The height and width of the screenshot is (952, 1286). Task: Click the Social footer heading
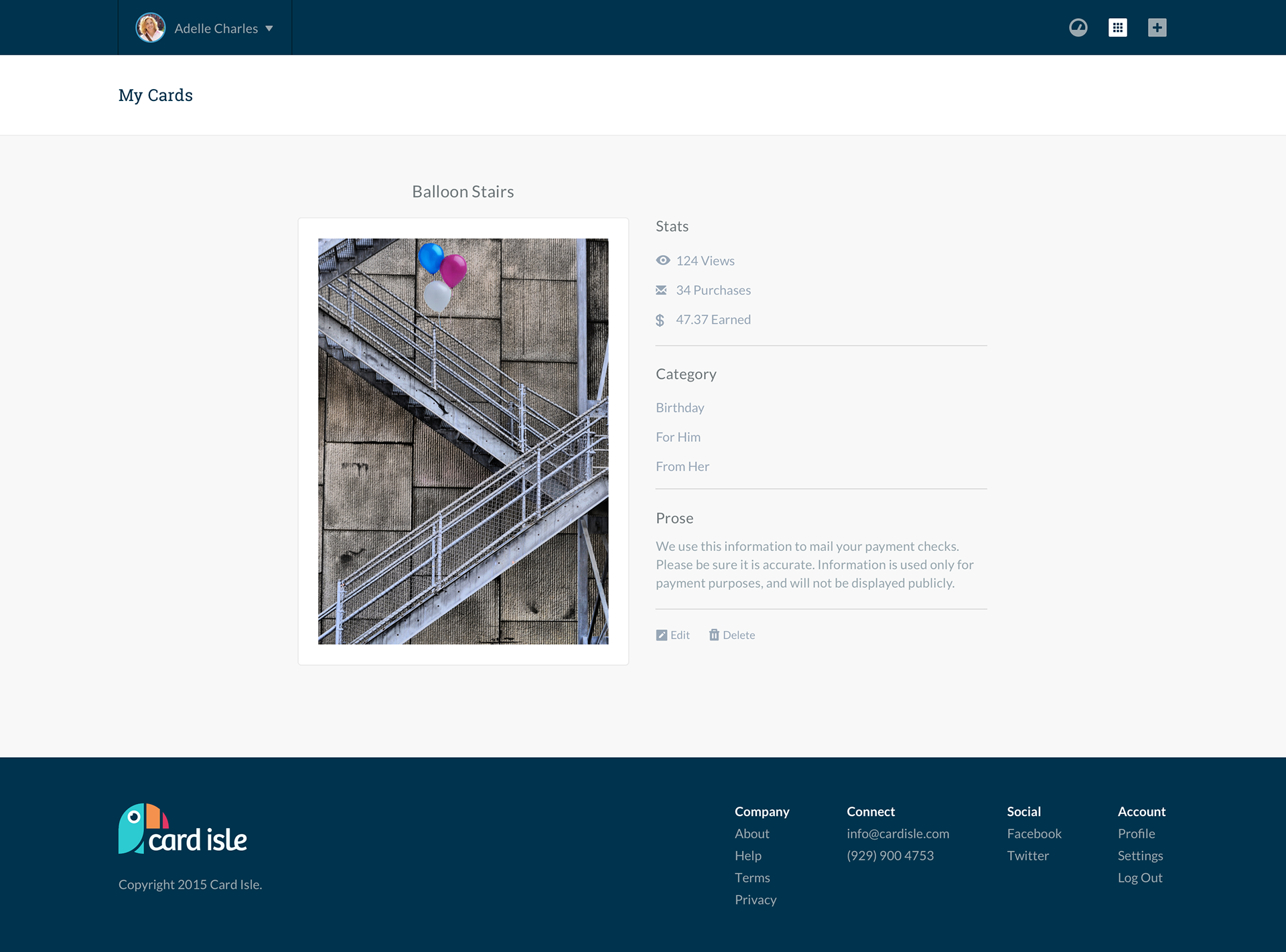1023,811
